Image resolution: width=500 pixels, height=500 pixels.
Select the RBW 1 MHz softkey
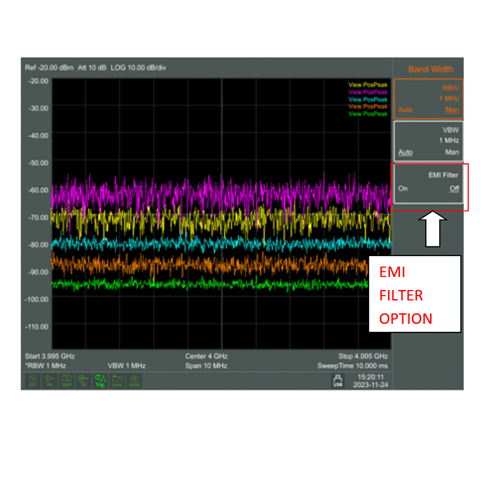point(428,99)
